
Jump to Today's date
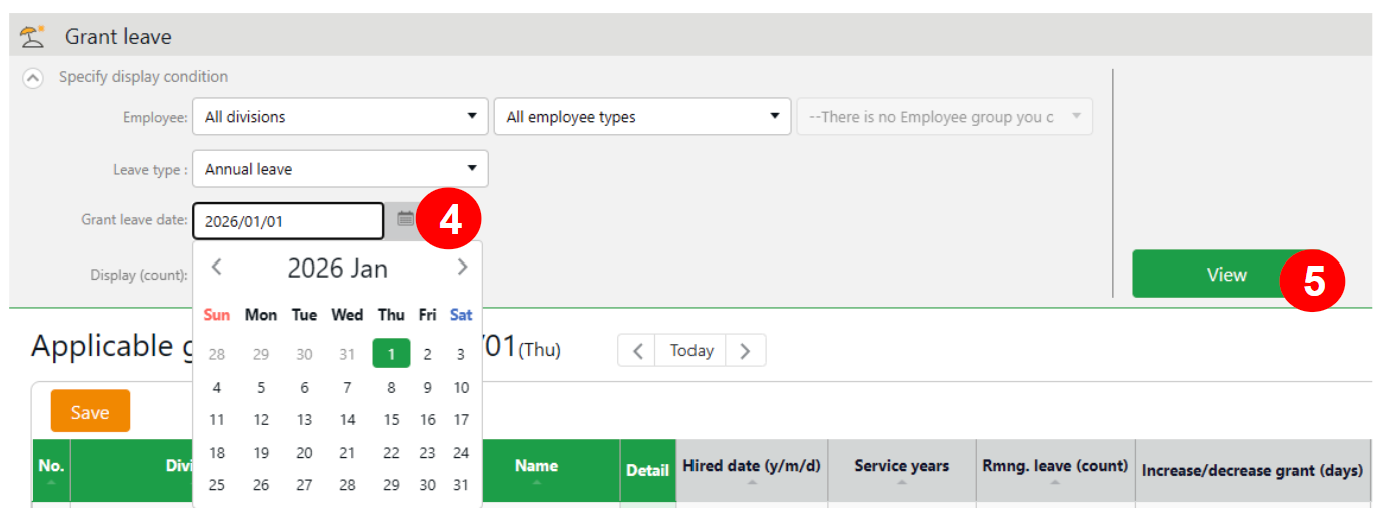click(691, 351)
